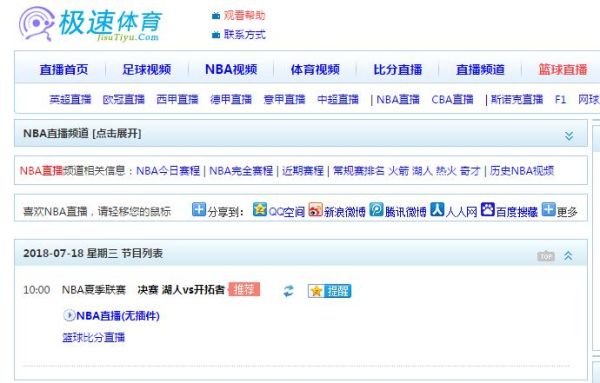The height and width of the screenshot is (383, 600).
Task: Select 斯诺克直播 in the sub navigation
Action: (517, 99)
